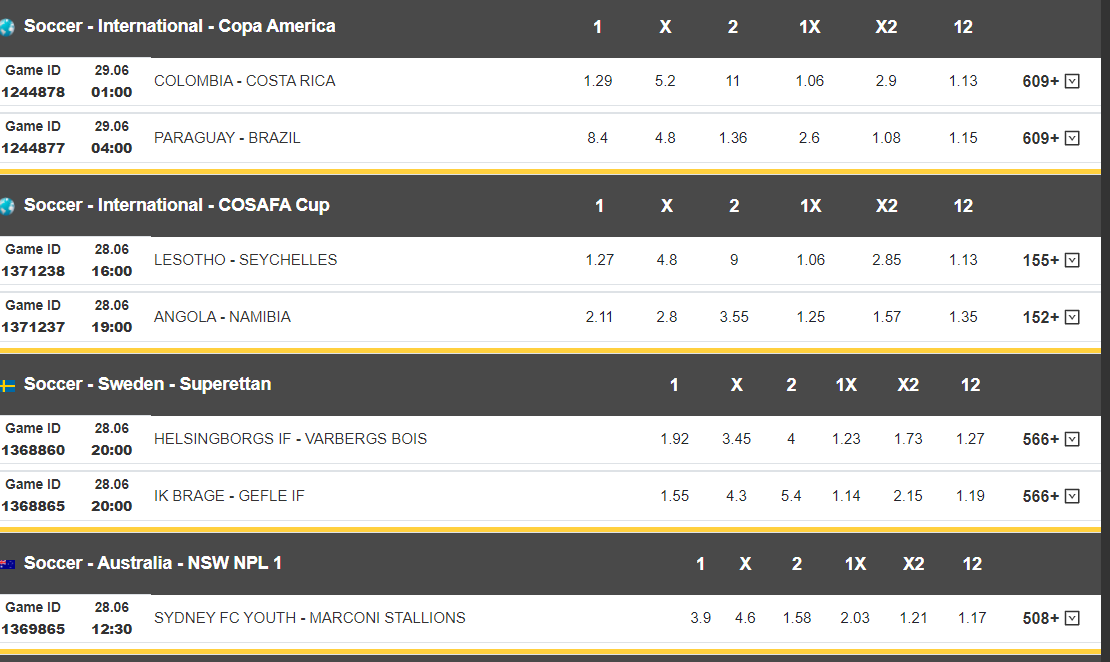The height and width of the screenshot is (662, 1110).
Task: Expand 566+ markets for IK Brage - Gefle IF
Action: [1051, 496]
